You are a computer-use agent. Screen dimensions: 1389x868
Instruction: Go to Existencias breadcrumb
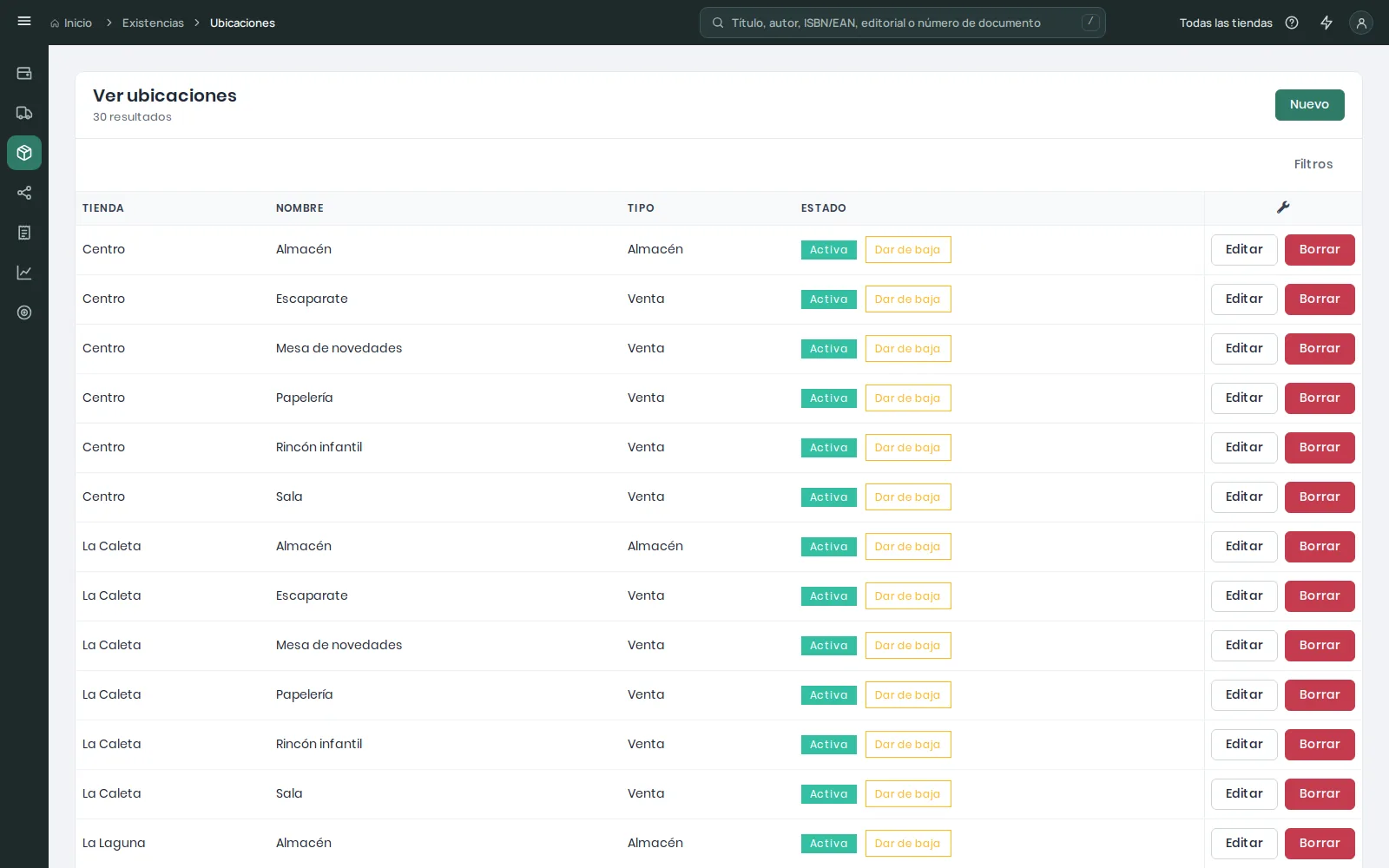pyautogui.click(x=153, y=23)
